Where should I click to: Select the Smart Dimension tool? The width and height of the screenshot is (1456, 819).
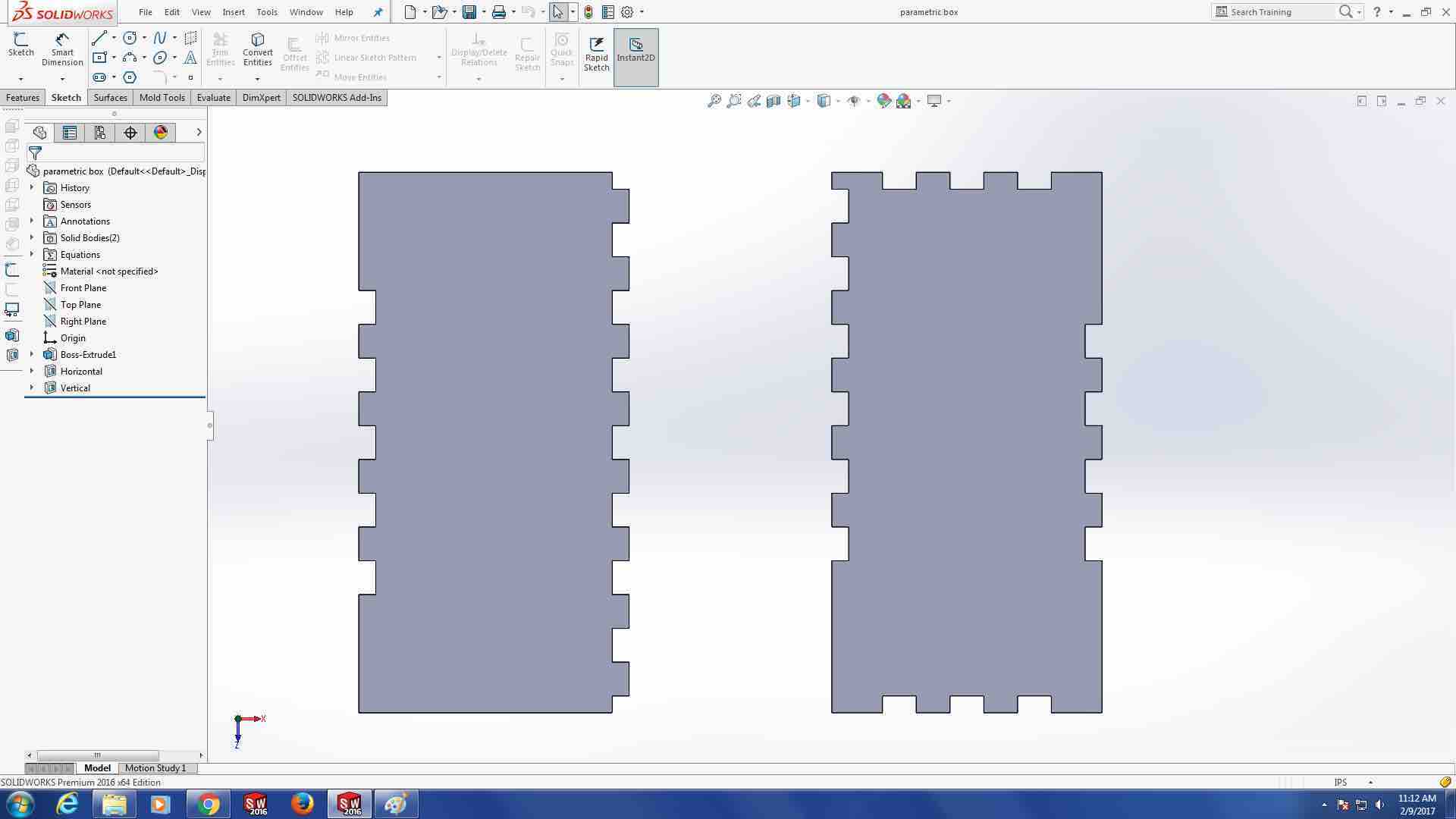tap(62, 49)
